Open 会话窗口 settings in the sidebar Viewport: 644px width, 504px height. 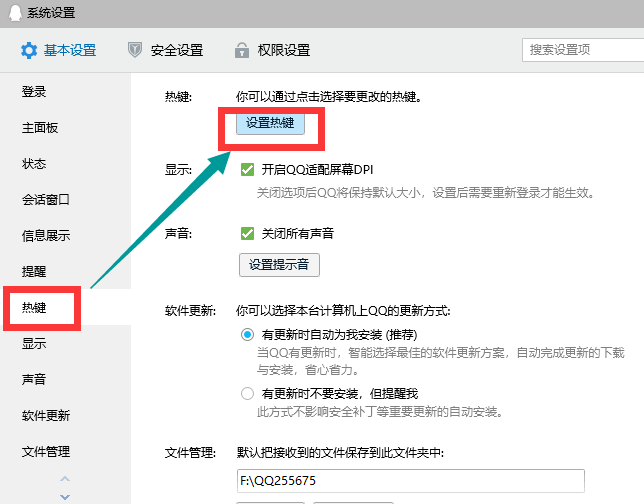click(x=46, y=200)
